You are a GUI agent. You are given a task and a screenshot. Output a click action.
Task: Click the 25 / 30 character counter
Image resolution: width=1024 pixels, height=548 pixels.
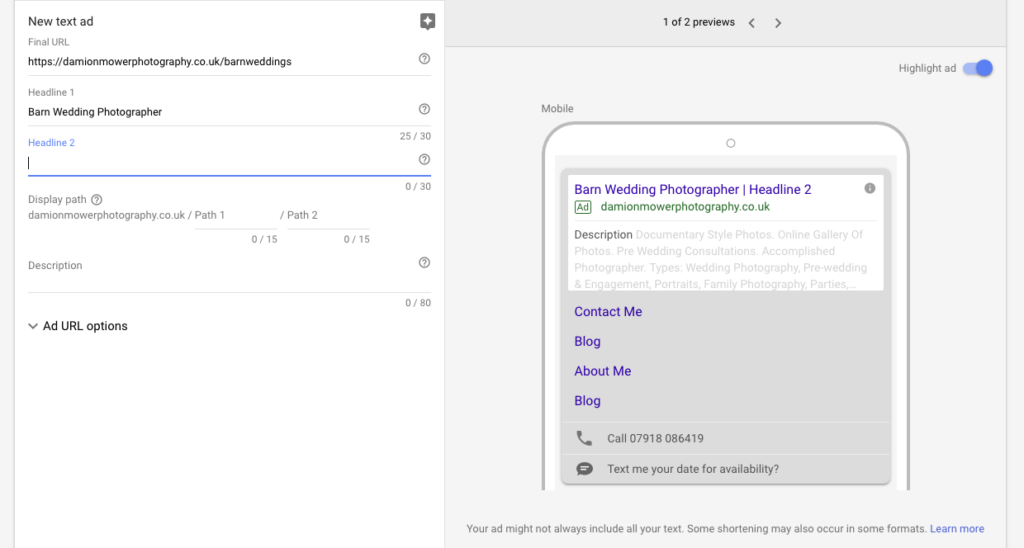pyautogui.click(x=415, y=136)
